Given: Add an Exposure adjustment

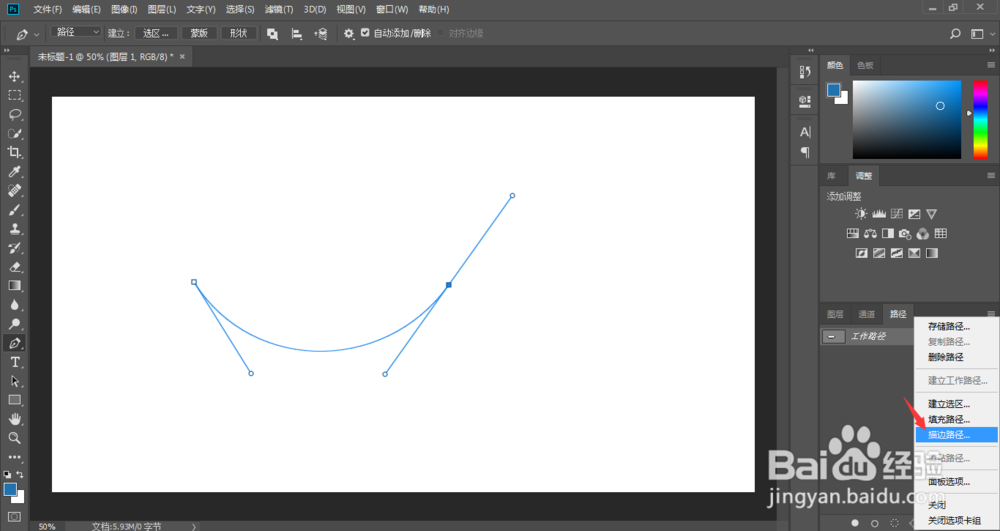Looking at the screenshot, I should coord(914,214).
